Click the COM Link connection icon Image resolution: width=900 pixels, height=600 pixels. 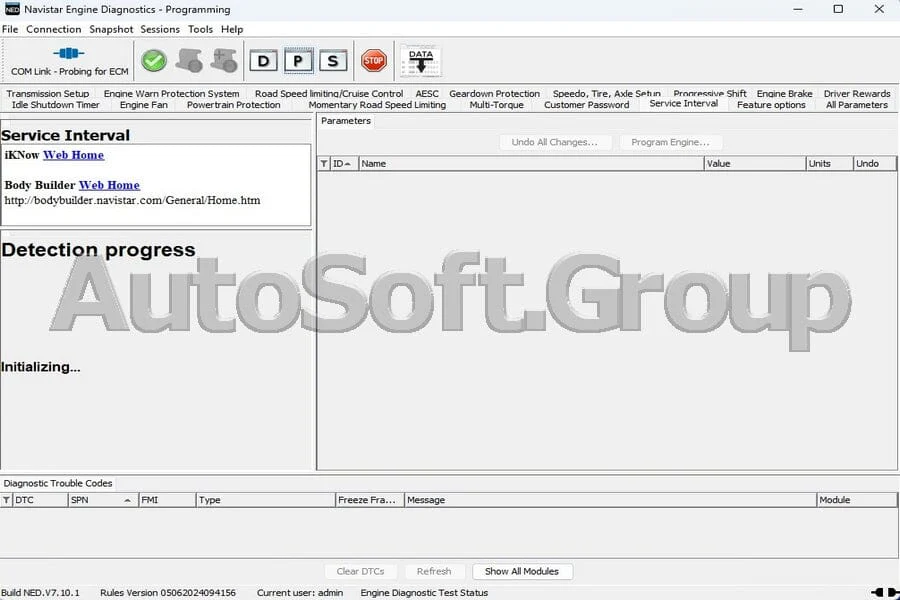point(69,53)
